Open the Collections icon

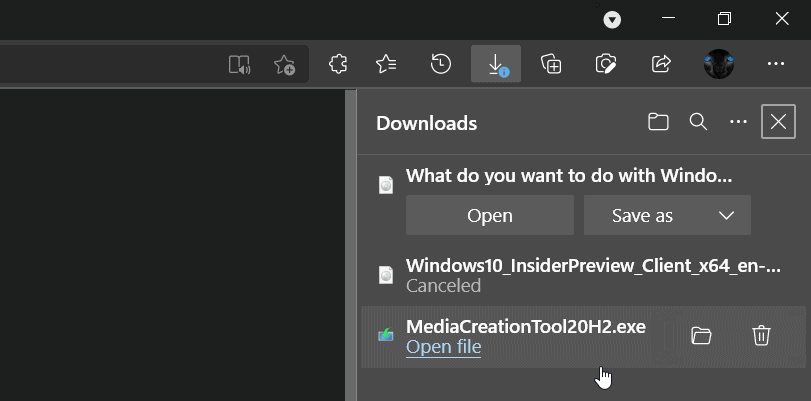551,64
